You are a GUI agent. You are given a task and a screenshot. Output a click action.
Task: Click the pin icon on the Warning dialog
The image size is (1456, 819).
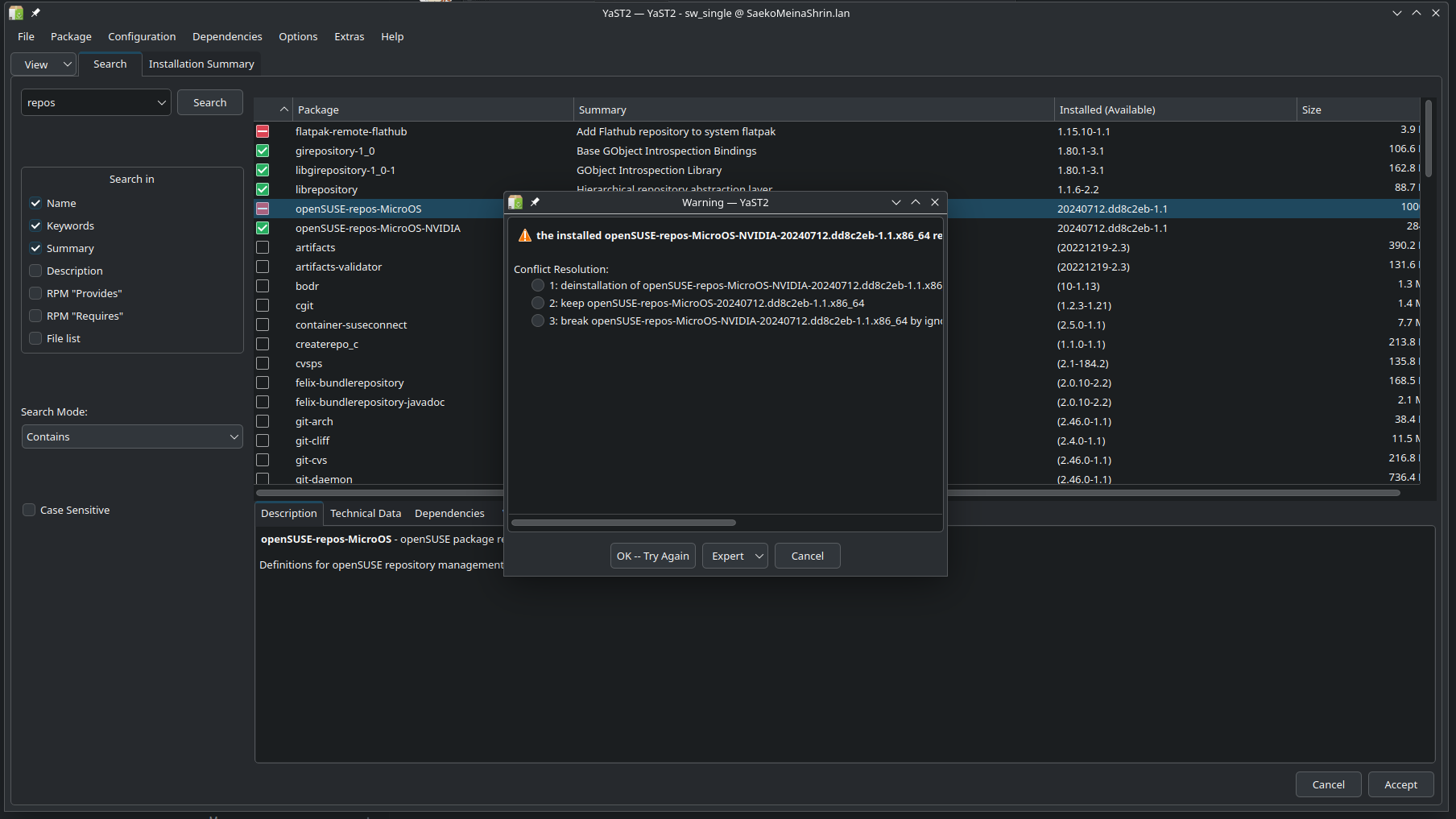[x=535, y=202]
